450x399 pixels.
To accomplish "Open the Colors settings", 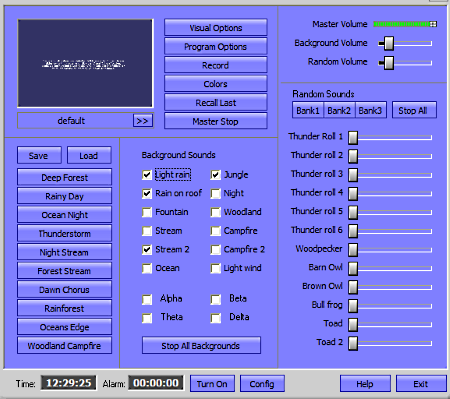I will click(x=216, y=84).
